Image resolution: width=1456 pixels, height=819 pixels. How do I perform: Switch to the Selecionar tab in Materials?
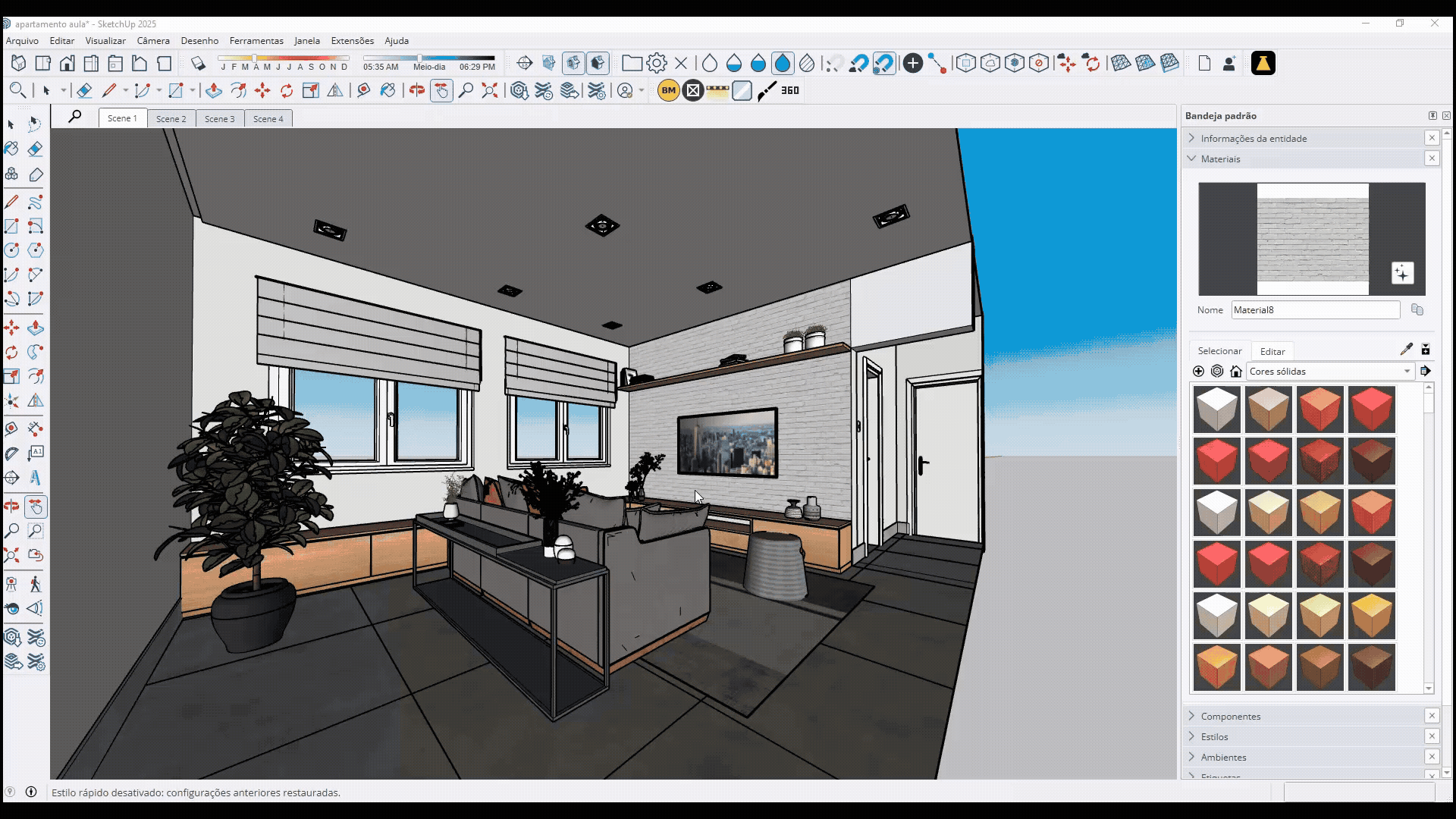click(x=1219, y=351)
